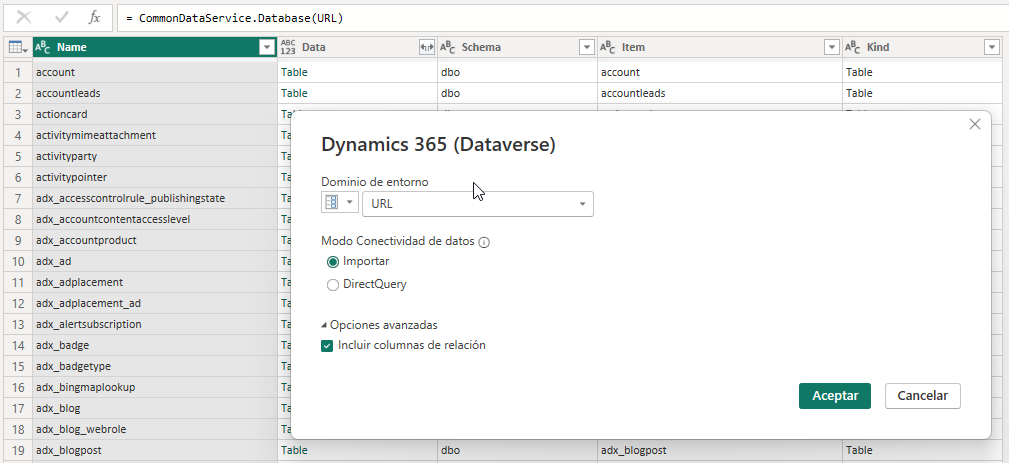Image resolution: width=1009 pixels, height=463 pixels.
Task: Click the info icon beside Modo Conectividad de datos
Action: point(484,242)
